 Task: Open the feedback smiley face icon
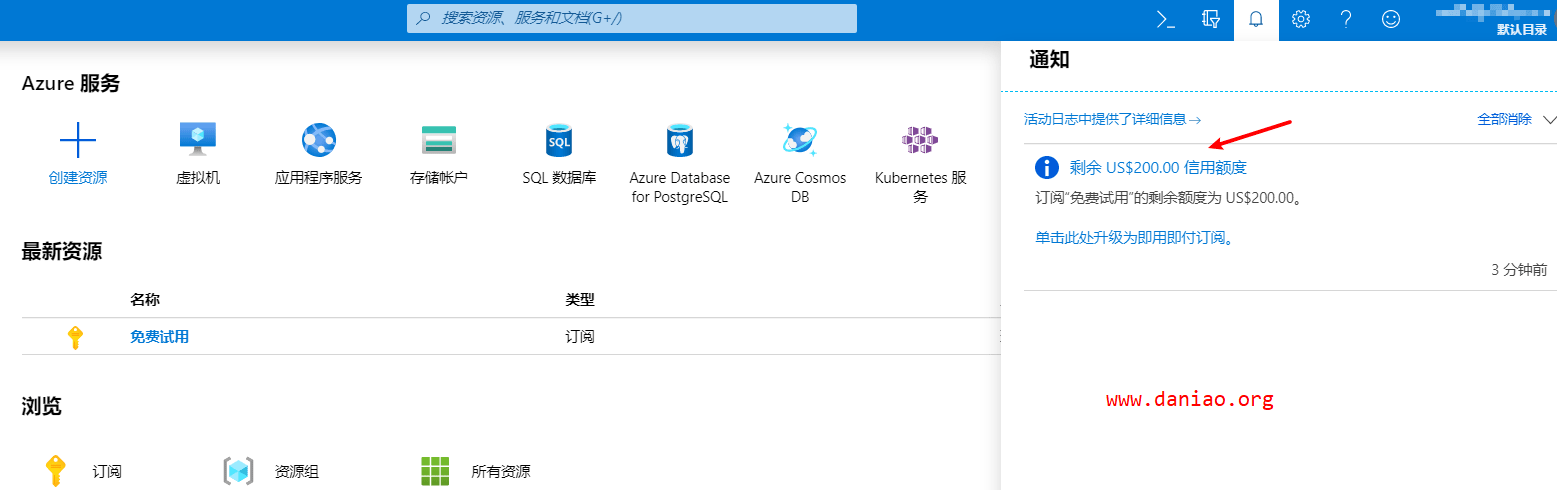[1391, 19]
